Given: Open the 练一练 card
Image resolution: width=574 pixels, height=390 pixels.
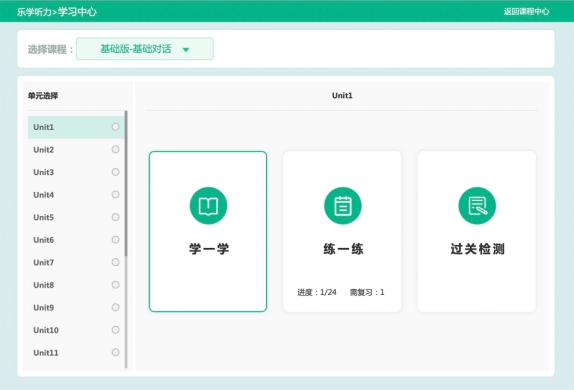Looking at the screenshot, I should coord(342,231).
